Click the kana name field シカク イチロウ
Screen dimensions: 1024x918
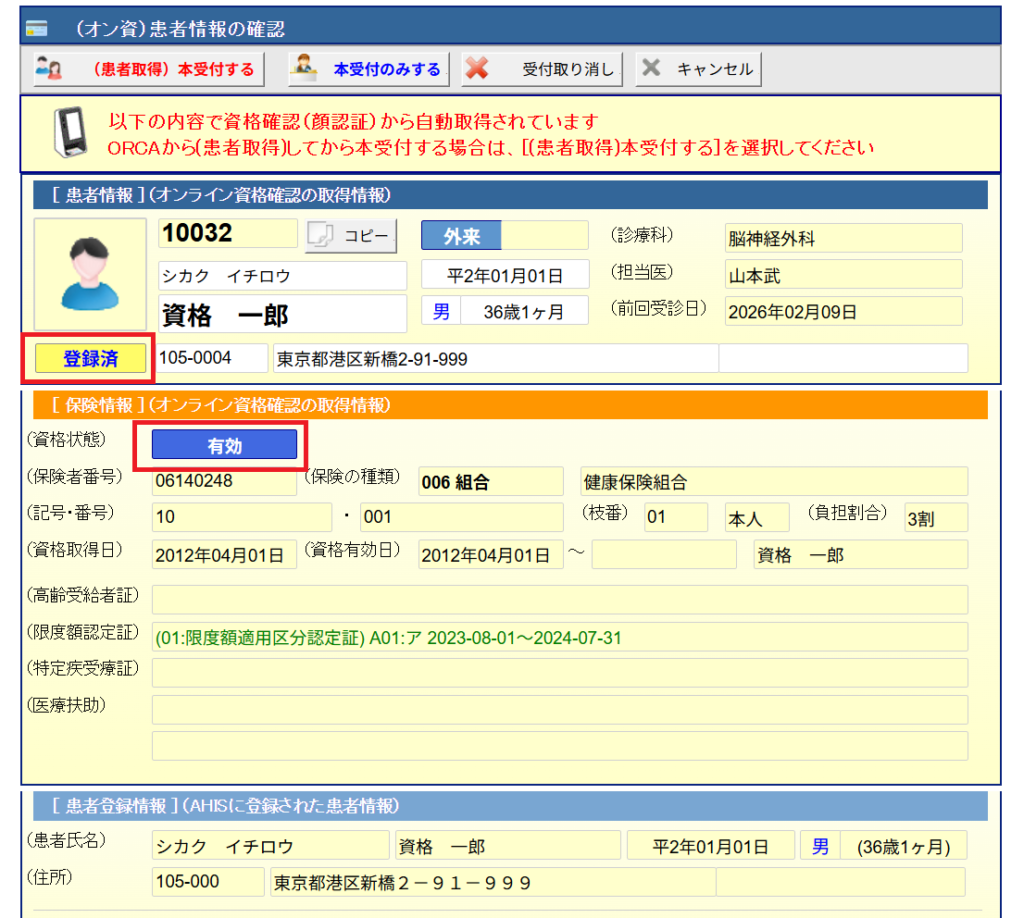click(x=282, y=275)
